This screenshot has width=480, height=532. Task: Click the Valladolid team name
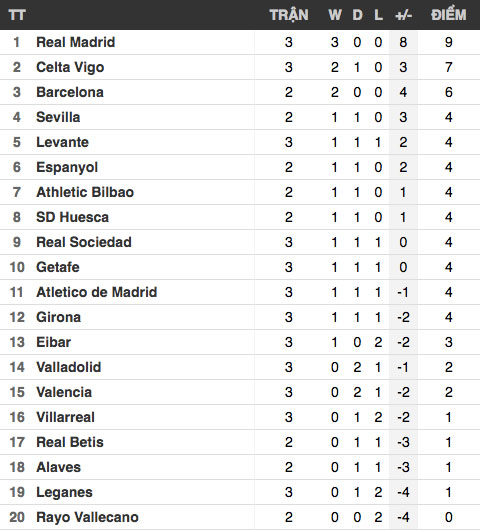click(x=69, y=367)
